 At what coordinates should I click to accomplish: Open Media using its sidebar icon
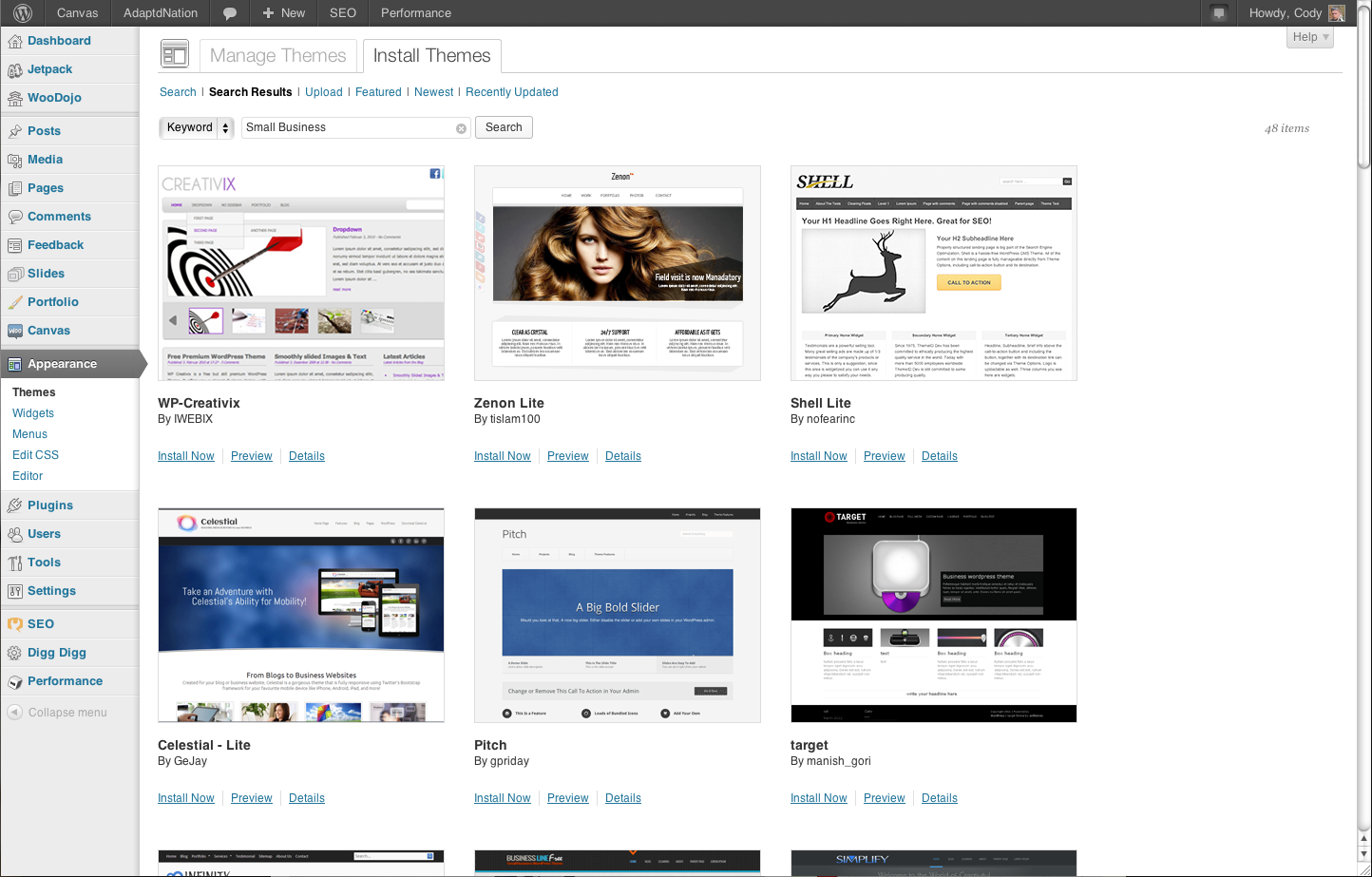(17, 159)
